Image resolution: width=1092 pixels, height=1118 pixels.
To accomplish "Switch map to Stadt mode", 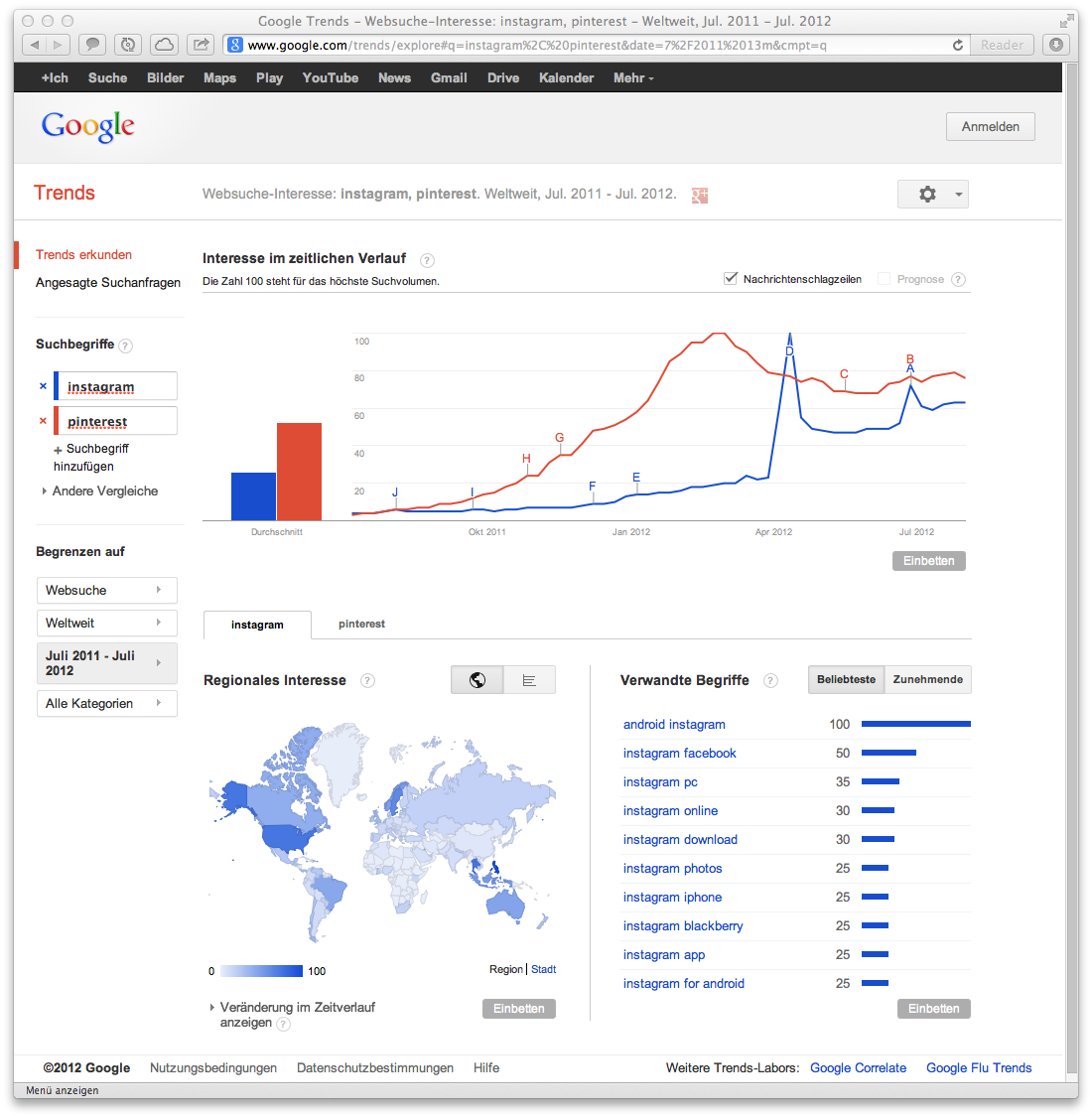I will pyautogui.click(x=543, y=970).
